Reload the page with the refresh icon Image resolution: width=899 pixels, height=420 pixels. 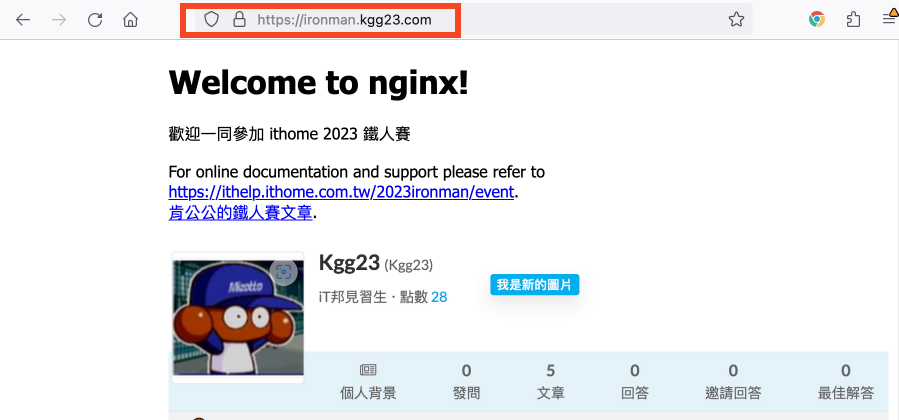click(95, 20)
